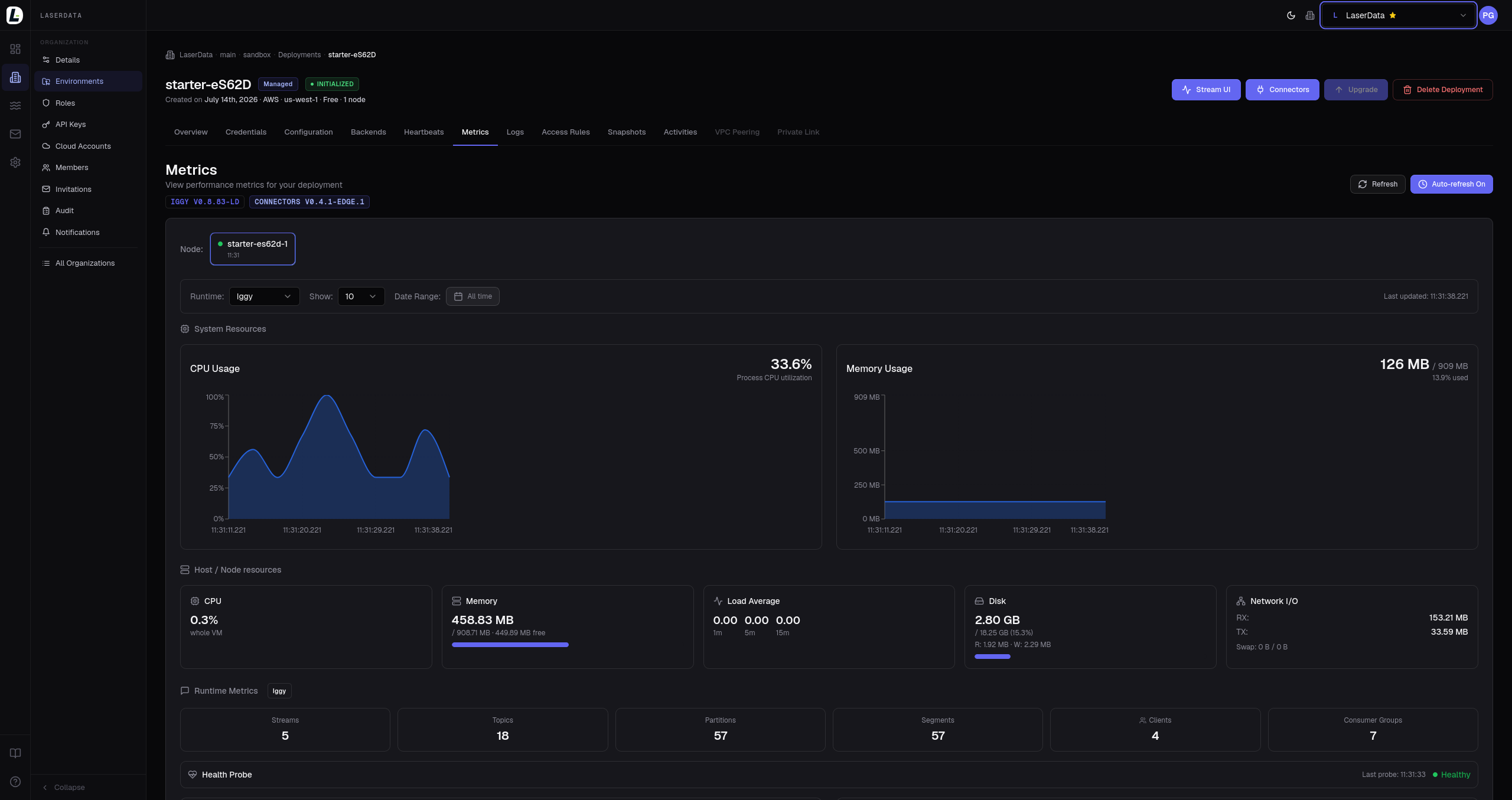
Task: Open the PG user avatar
Action: click(1488, 15)
